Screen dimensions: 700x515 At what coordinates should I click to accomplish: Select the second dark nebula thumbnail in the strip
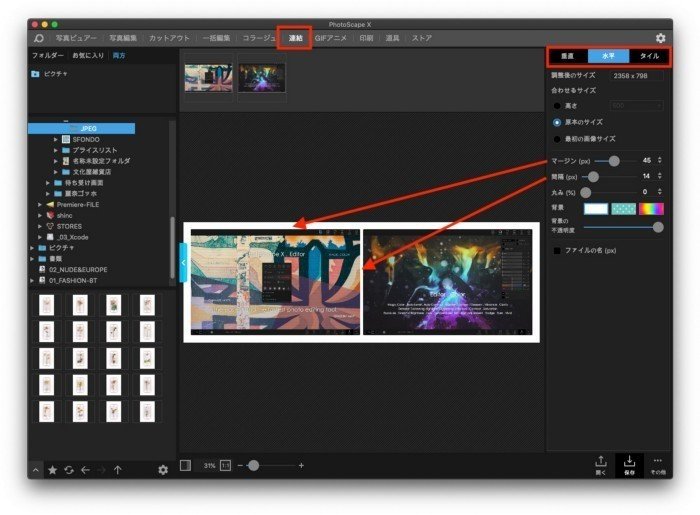pyautogui.click(x=262, y=78)
